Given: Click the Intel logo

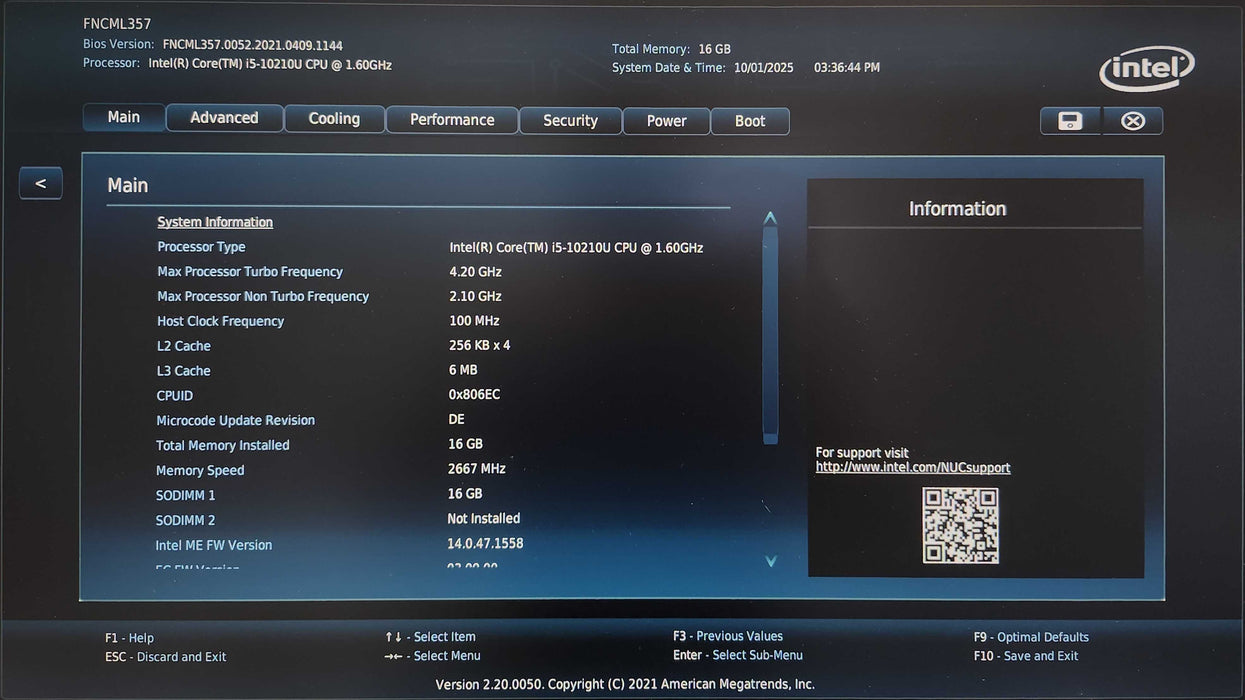Looking at the screenshot, I should pos(1147,70).
